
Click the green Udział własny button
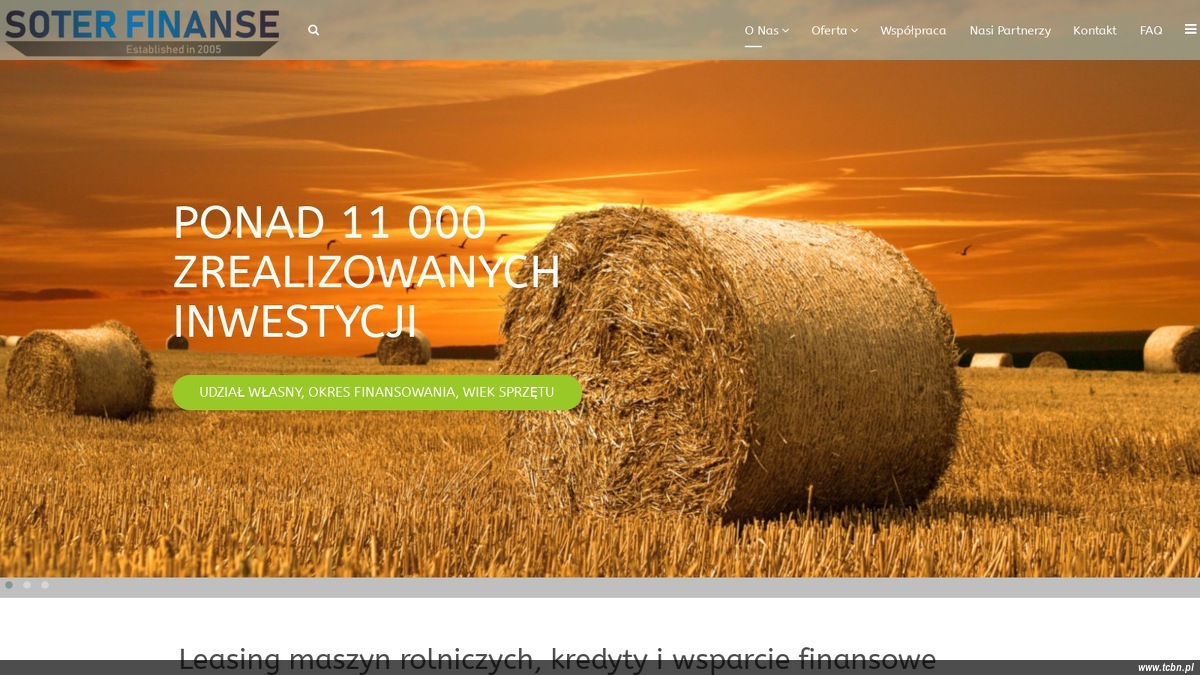(377, 392)
